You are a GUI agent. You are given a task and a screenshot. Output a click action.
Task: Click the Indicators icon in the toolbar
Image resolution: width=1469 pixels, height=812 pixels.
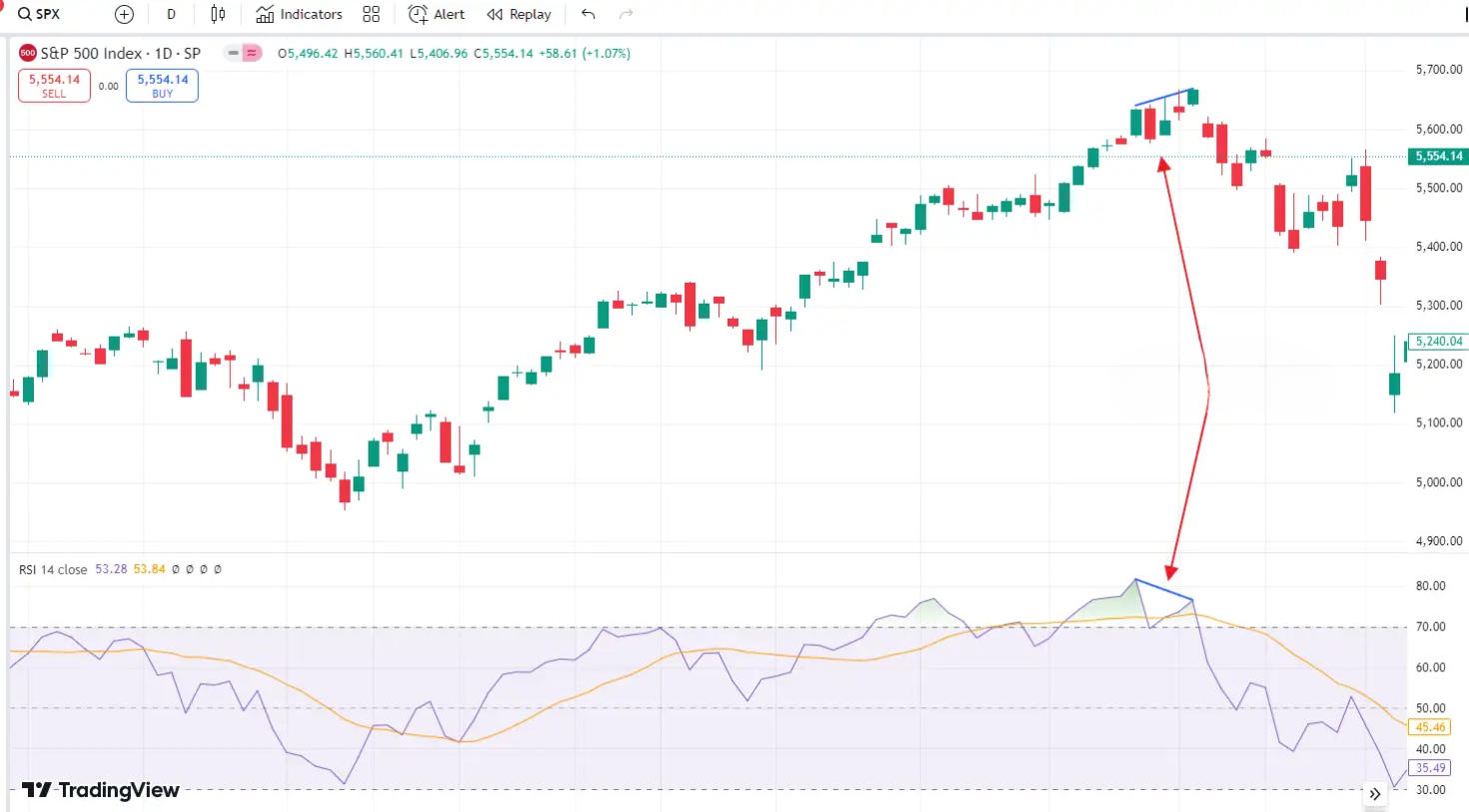point(265,14)
